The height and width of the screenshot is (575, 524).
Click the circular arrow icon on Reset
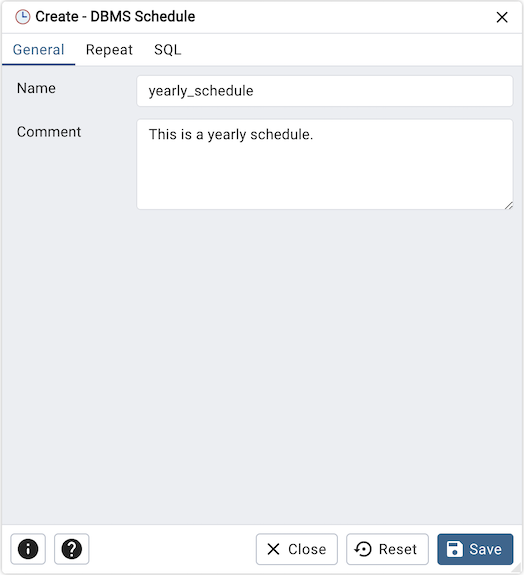363,549
